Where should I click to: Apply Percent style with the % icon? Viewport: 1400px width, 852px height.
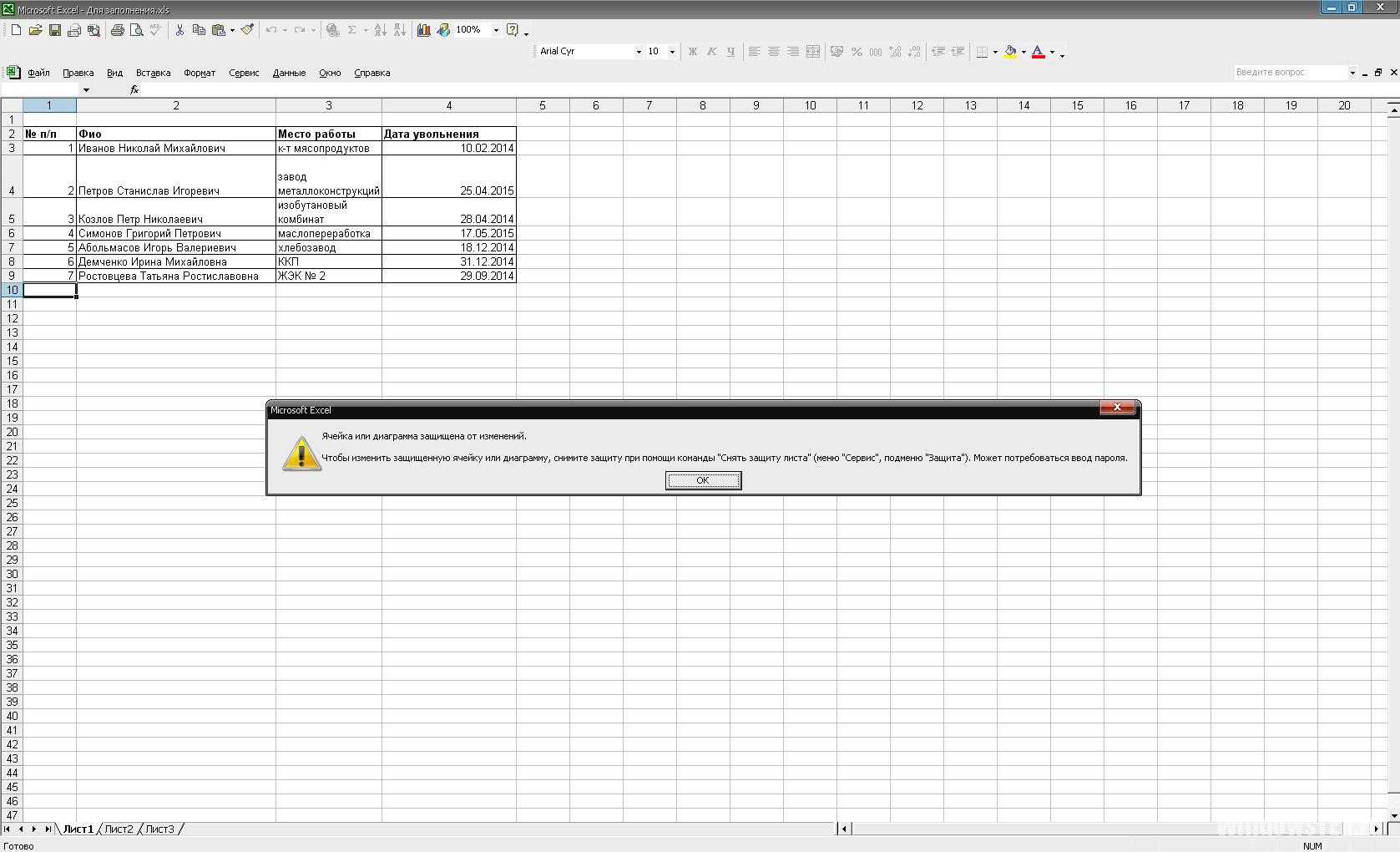(x=857, y=52)
